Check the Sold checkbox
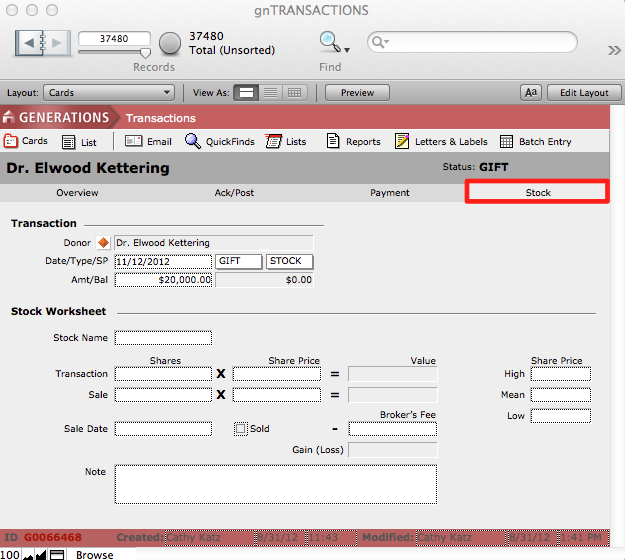 click(240, 429)
